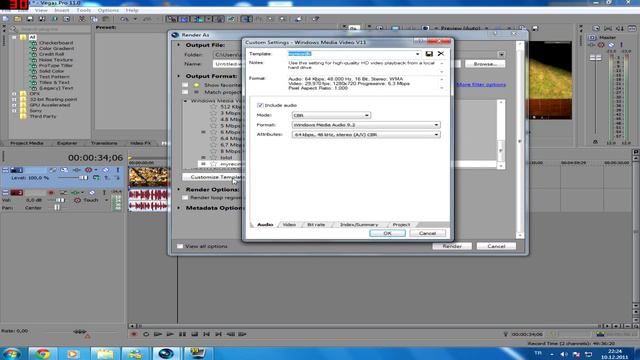Open Windows Start menu orb
The width and height of the screenshot is (640, 360).
click(x=11, y=353)
